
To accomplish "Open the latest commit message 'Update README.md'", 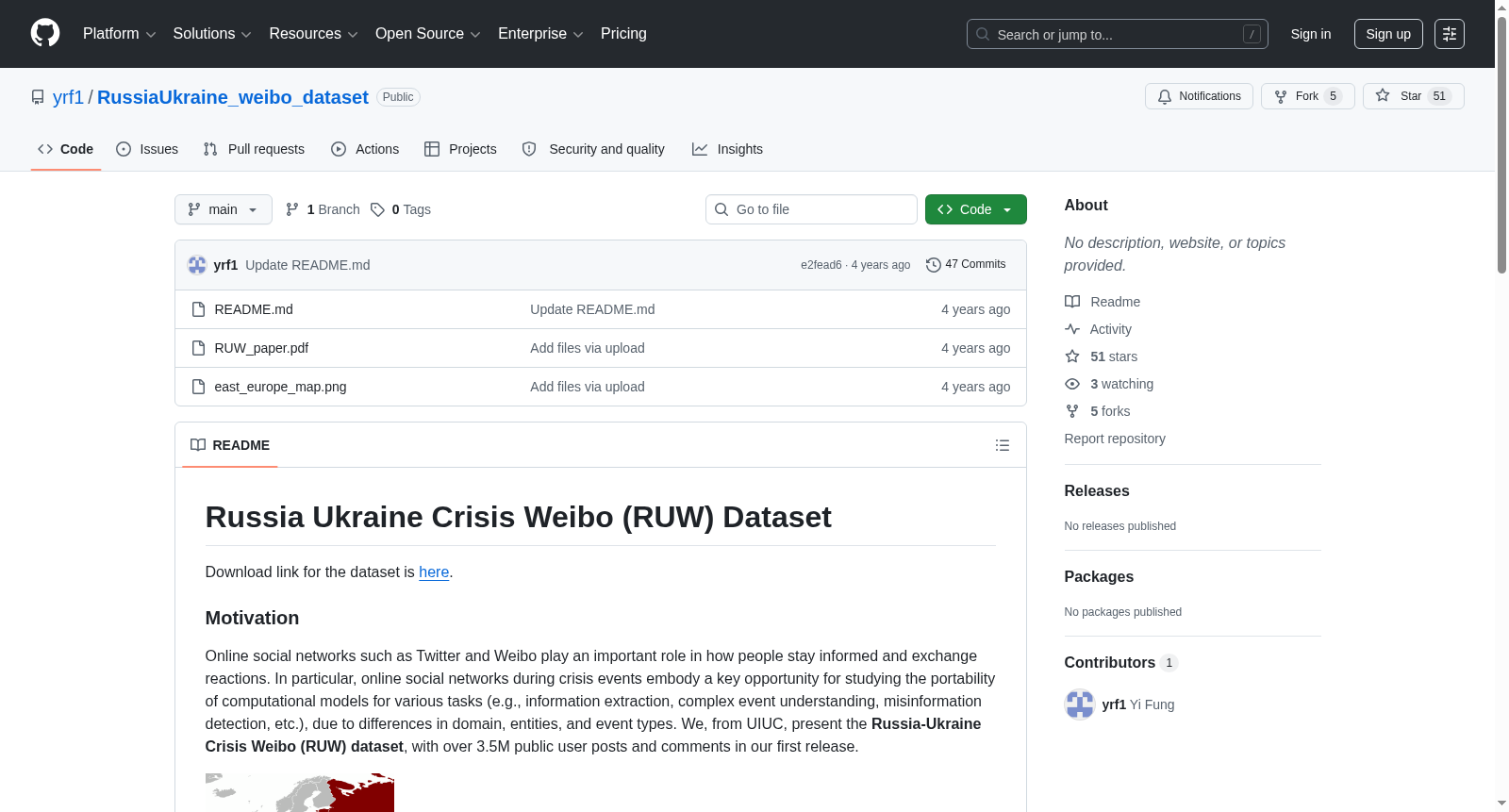I will point(307,265).
